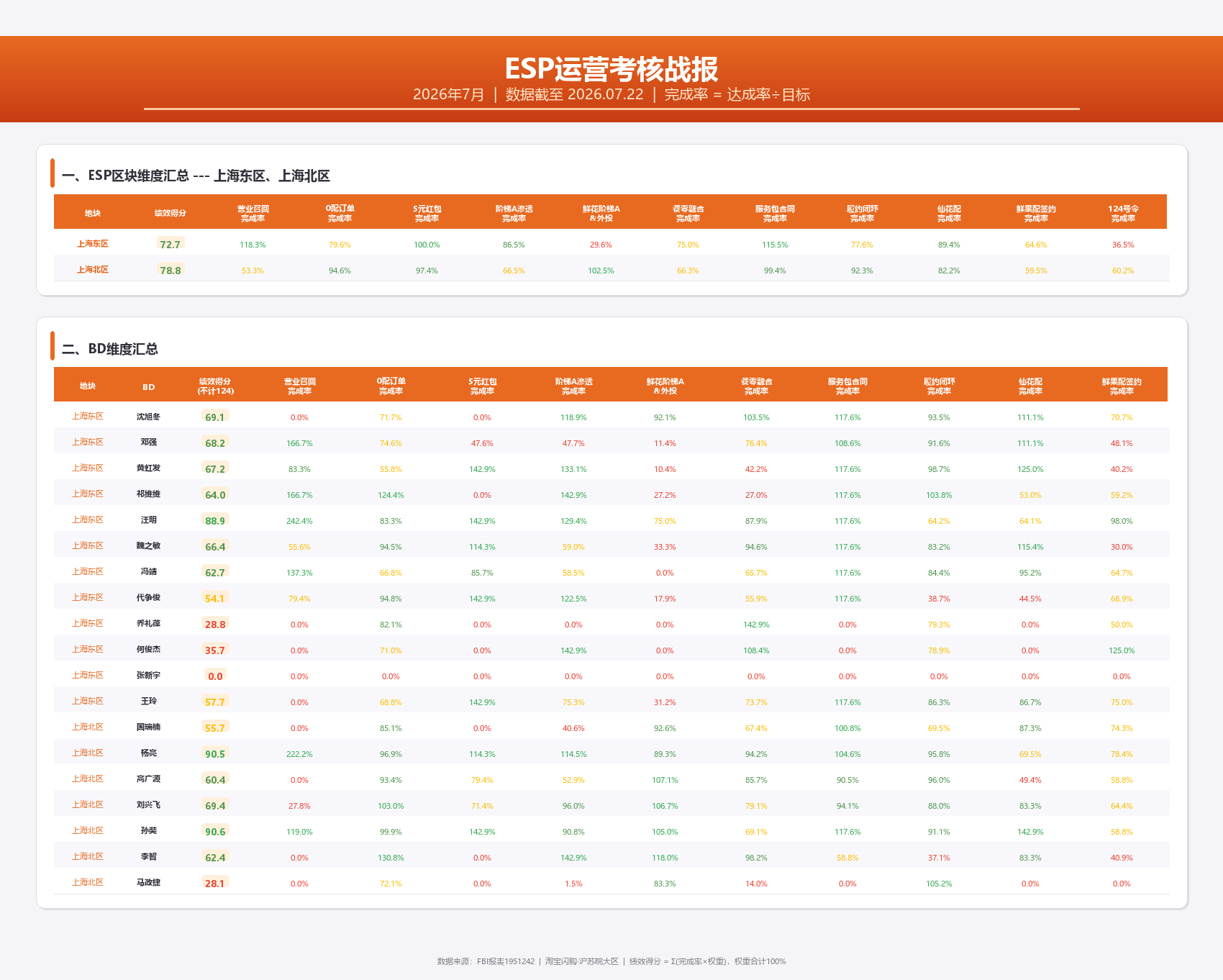Click the 105.2% value in 马政捷 row
The image size is (1223, 980).
pos(939,884)
